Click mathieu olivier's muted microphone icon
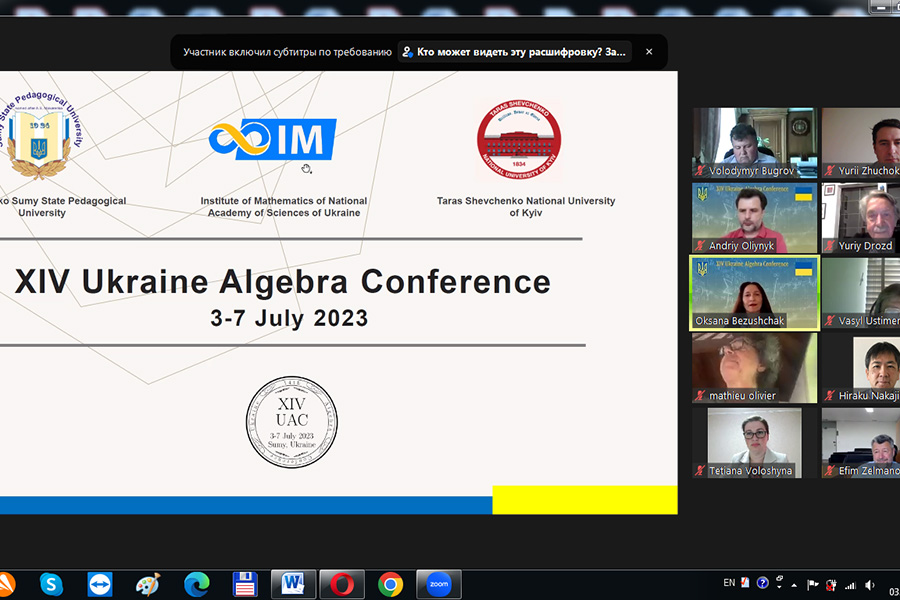Viewport: 900px width, 600px height. click(x=701, y=396)
